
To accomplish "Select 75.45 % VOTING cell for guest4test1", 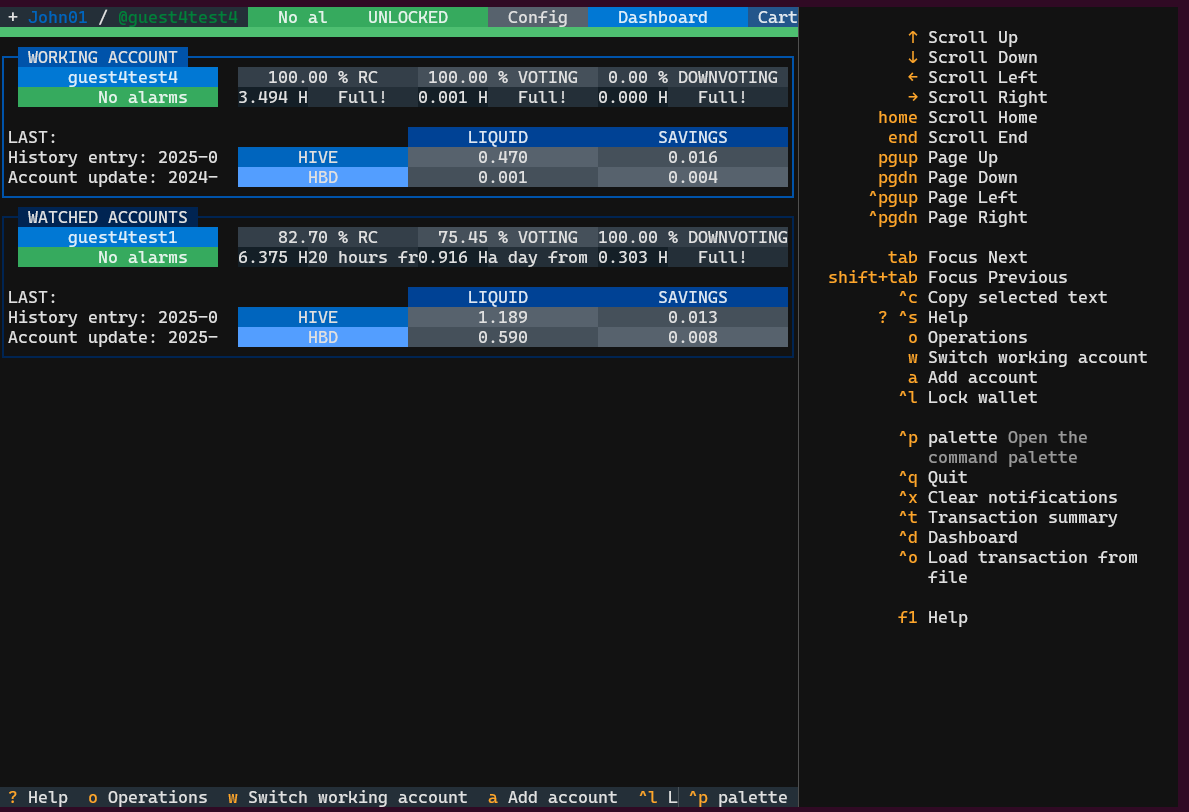I will (x=507, y=237).
